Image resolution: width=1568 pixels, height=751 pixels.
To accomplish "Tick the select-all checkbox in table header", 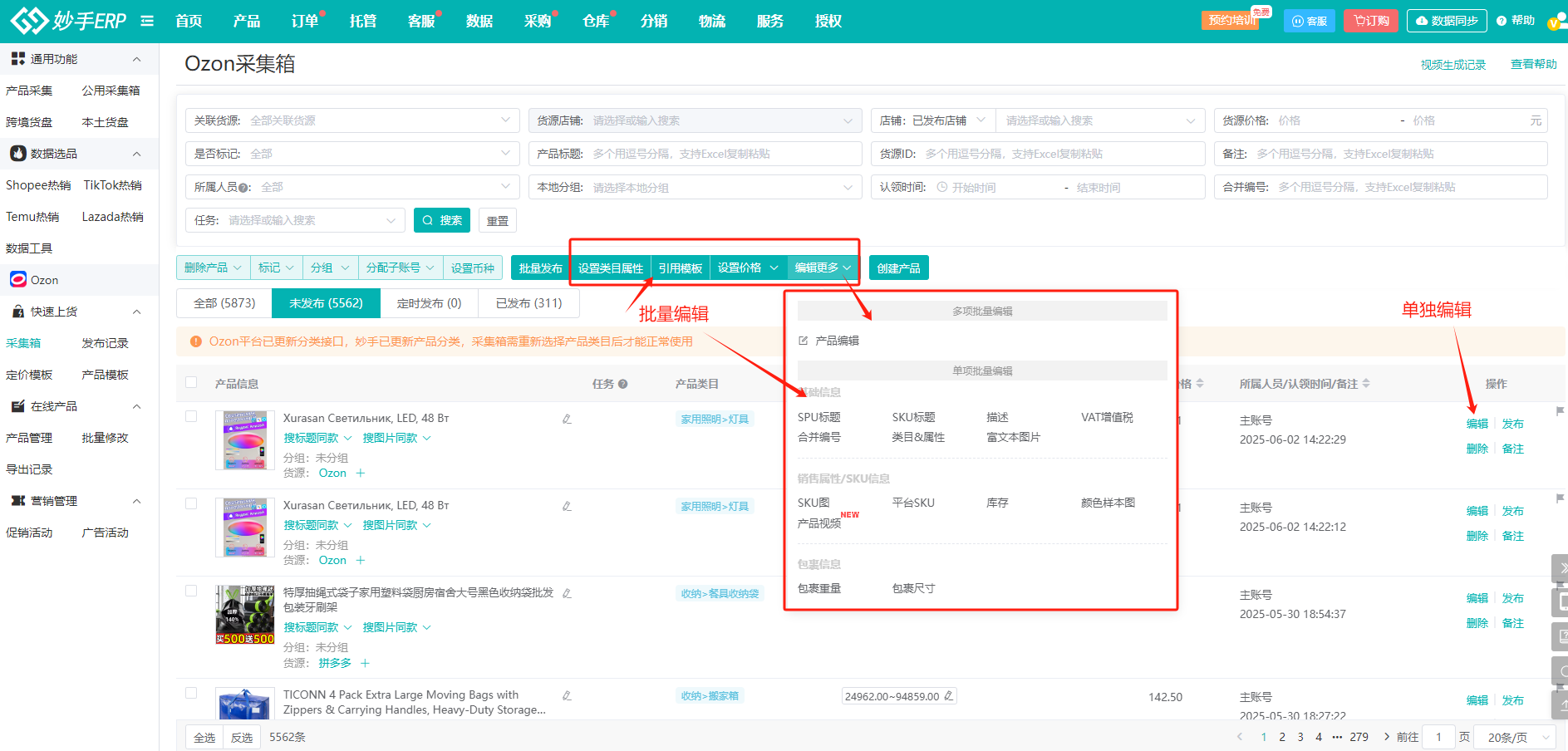I will (191, 383).
